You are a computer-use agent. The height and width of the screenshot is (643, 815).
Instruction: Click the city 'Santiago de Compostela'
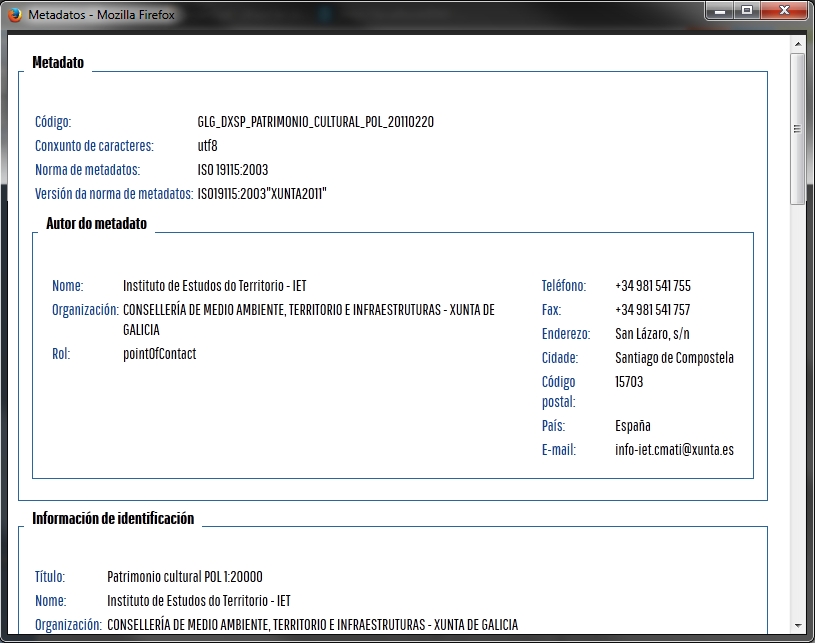coord(674,357)
